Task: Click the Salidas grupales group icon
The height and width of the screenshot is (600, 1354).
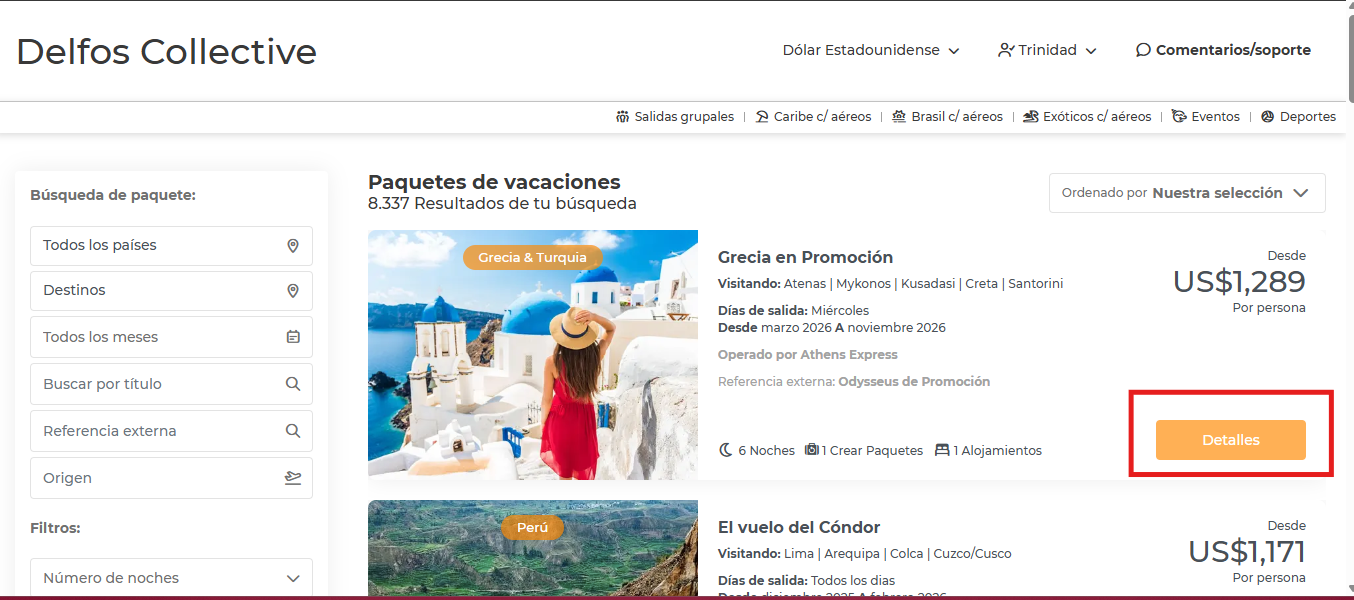Action: pyautogui.click(x=623, y=117)
